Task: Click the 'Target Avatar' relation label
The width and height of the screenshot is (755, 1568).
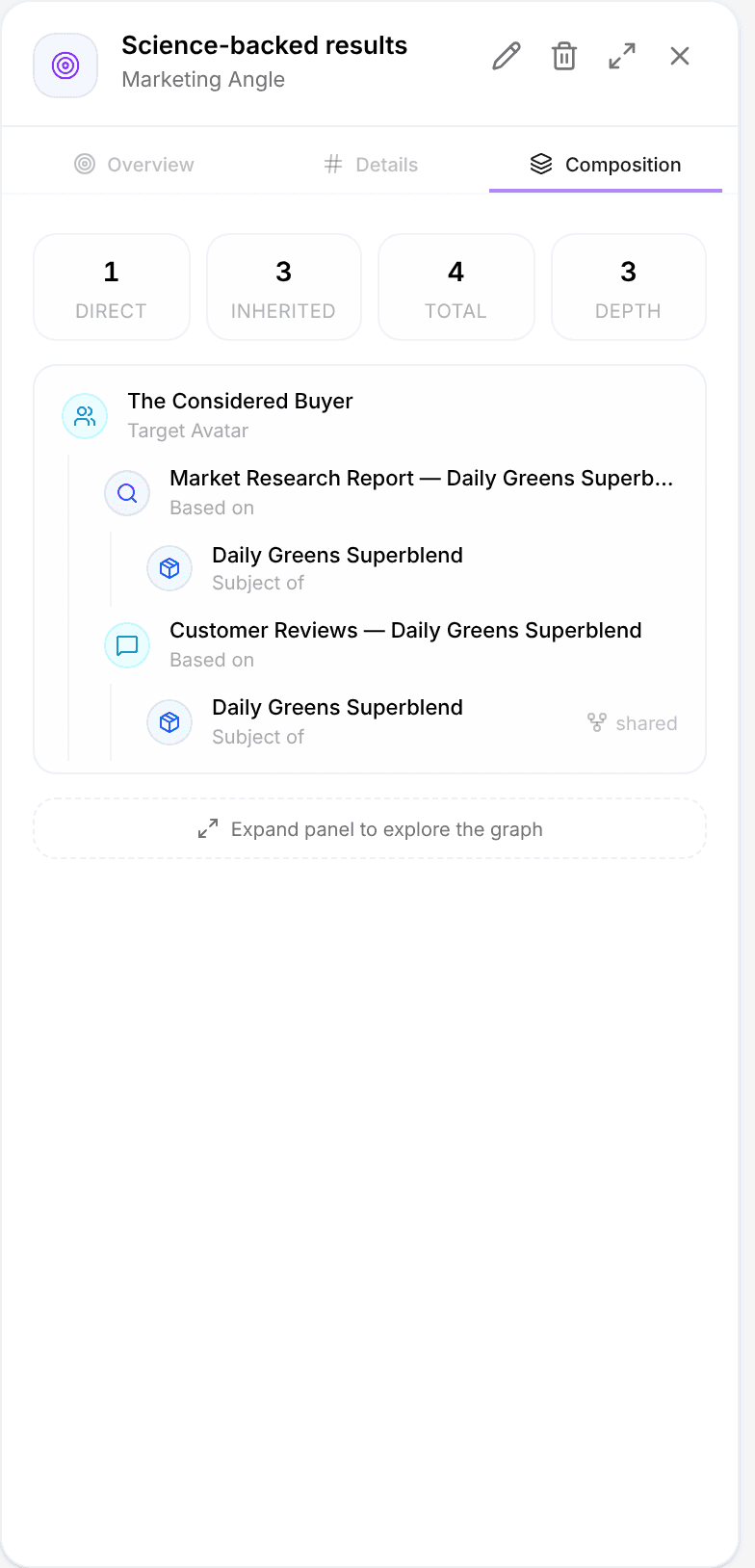Action: click(188, 431)
